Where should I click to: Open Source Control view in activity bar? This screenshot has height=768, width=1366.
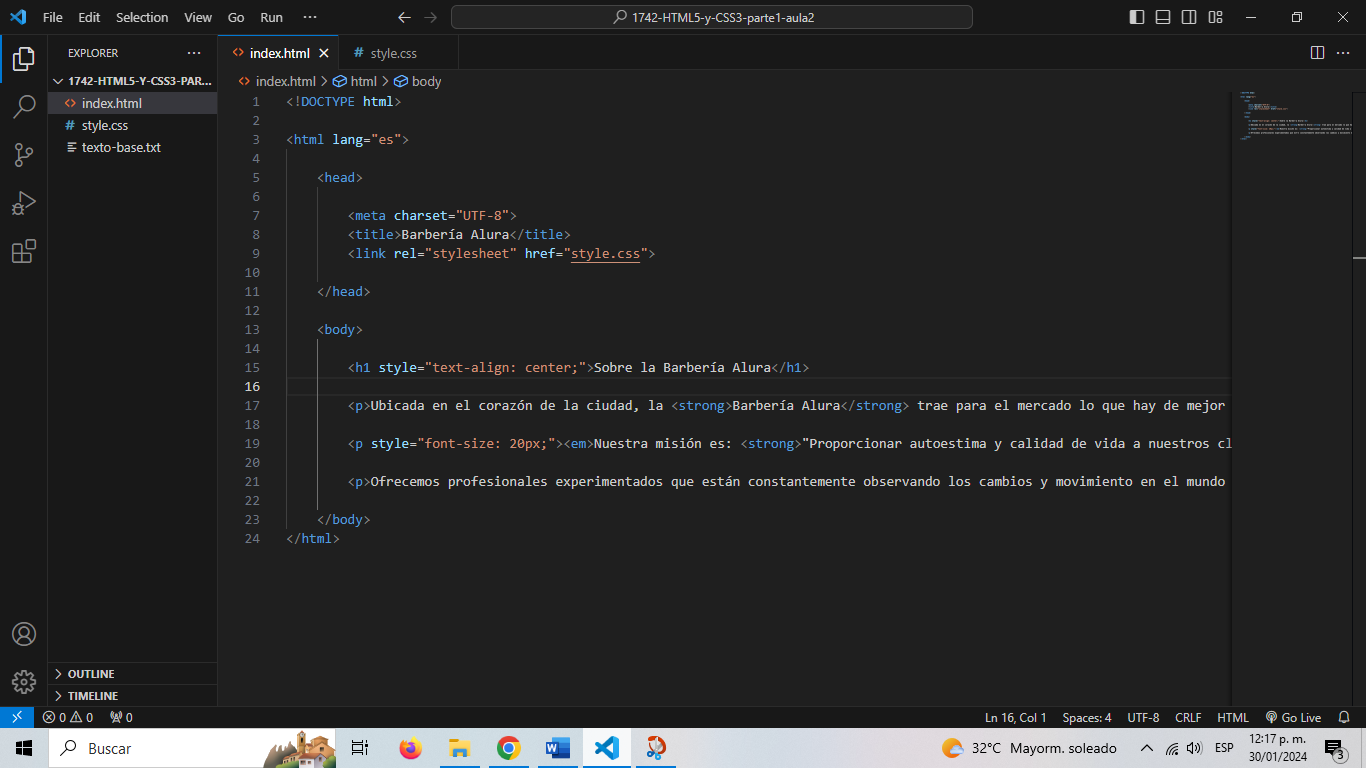coord(24,155)
